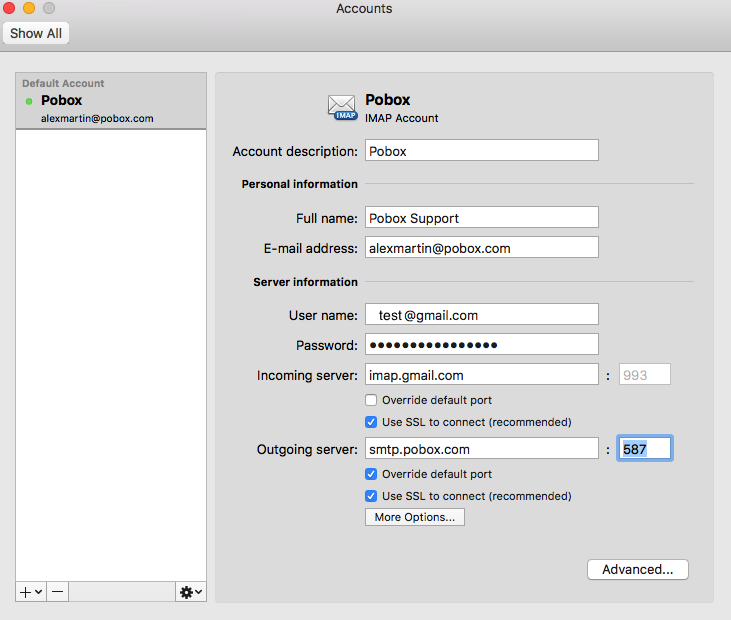Toggle outgoing Use SSL to connect
Viewport: 731px width, 620px height.
(371, 496)
